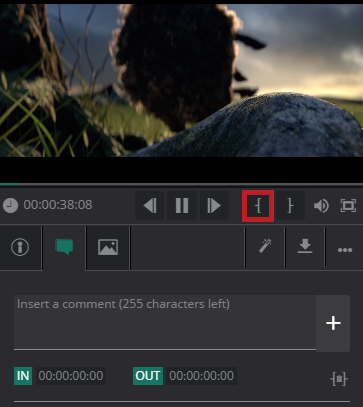Set mark-in point with left brace
Viewport: 363px width, 407px height.
tap(258, 206)
